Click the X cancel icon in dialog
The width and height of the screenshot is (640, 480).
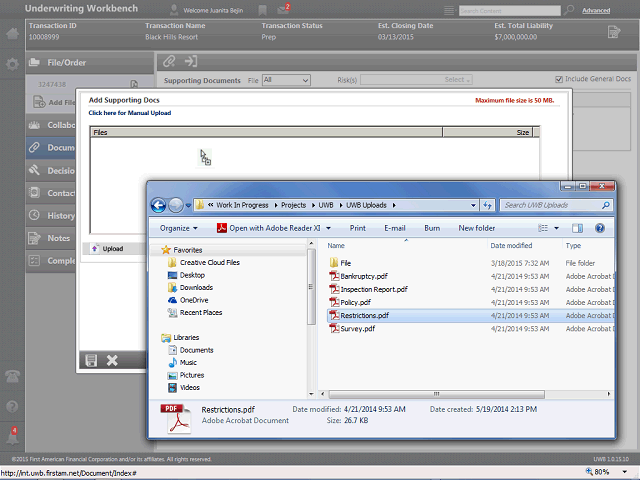[x=112, y=360]
